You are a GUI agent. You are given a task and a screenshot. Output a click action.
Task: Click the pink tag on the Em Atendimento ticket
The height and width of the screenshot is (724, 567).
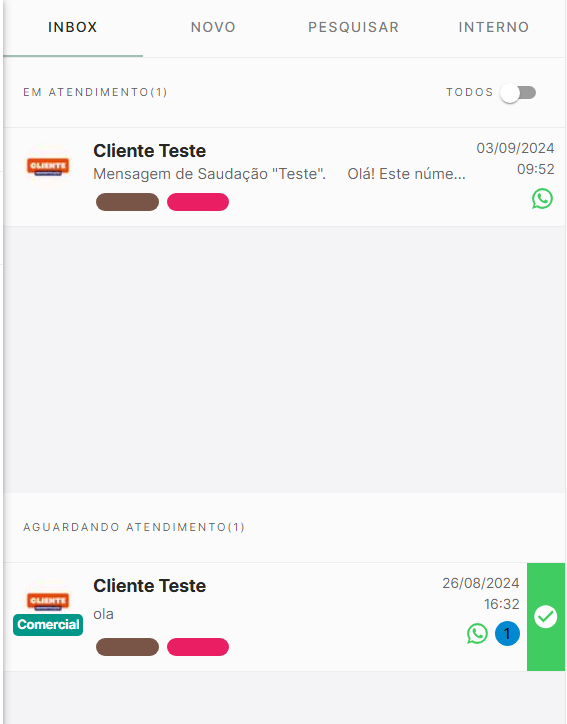coord(198,202)
